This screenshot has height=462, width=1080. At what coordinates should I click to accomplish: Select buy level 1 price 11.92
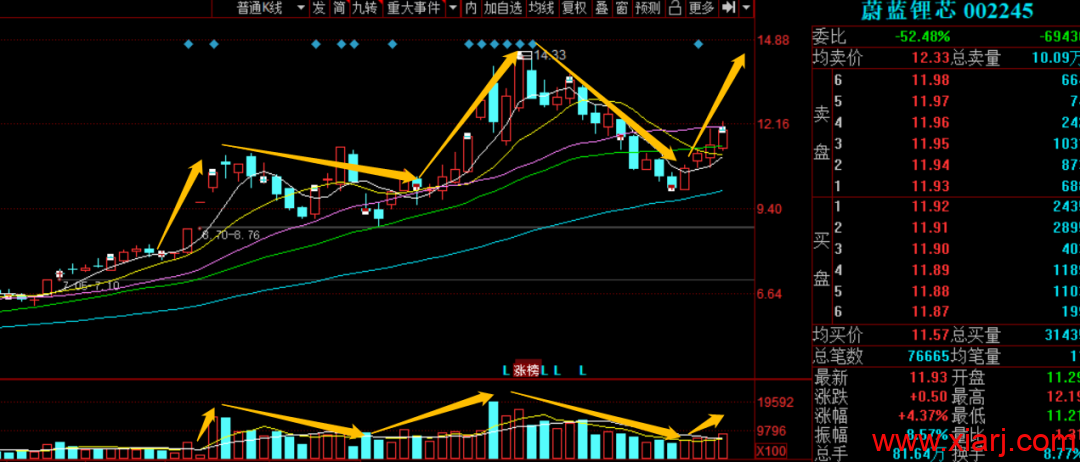pos(930,207)
